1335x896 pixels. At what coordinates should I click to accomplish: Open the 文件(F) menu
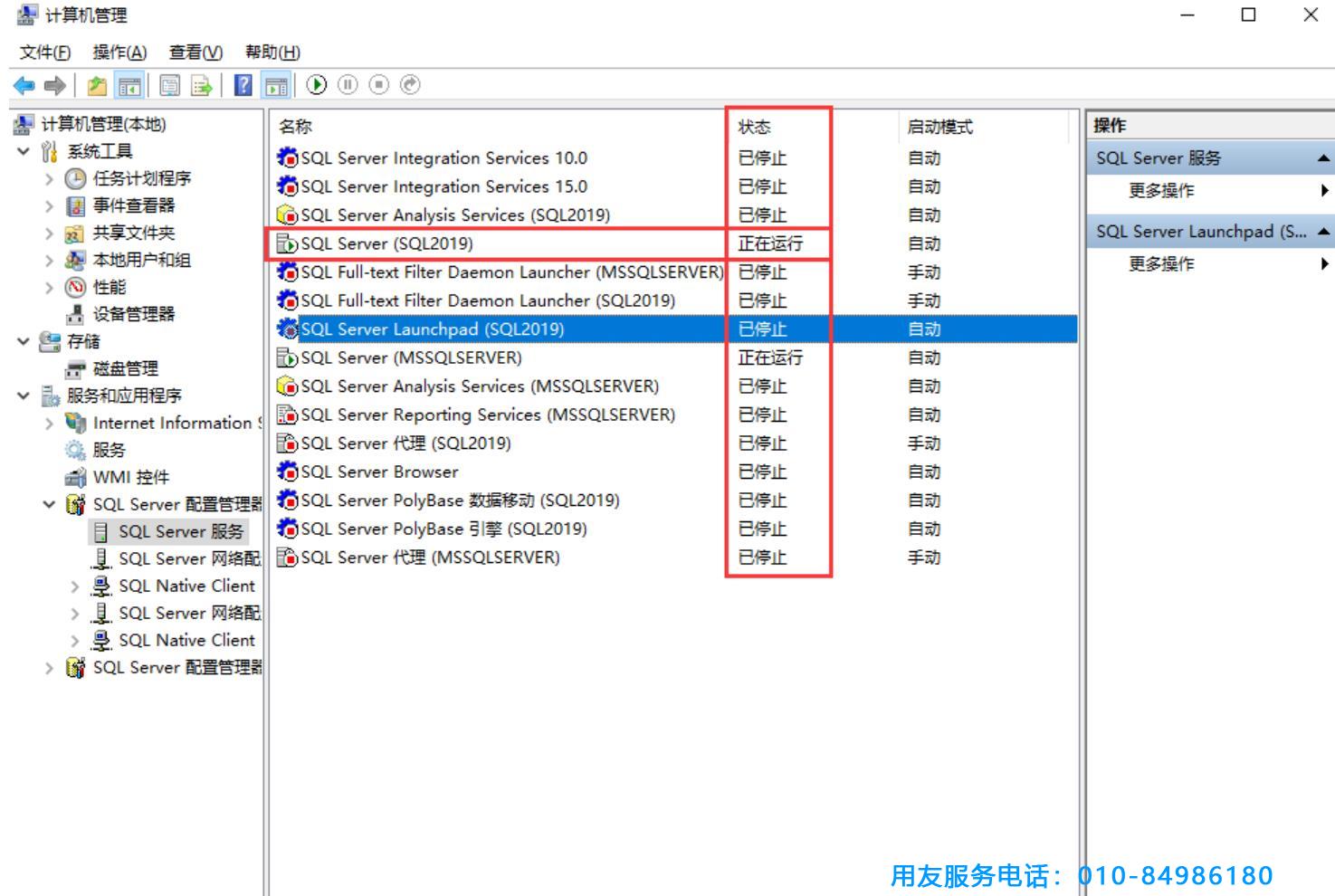point(45,52)
